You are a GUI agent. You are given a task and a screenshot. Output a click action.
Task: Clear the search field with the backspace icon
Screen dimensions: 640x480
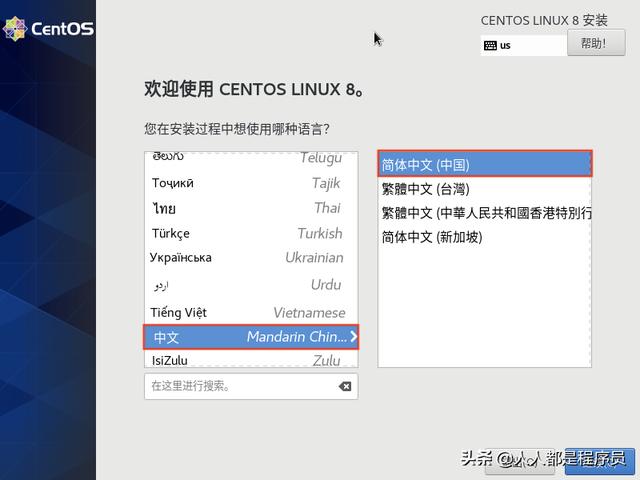point(345,386)
